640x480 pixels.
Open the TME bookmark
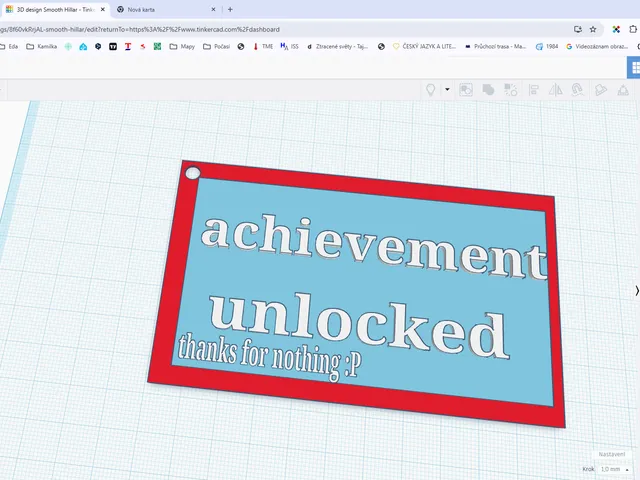click(263, 47)
